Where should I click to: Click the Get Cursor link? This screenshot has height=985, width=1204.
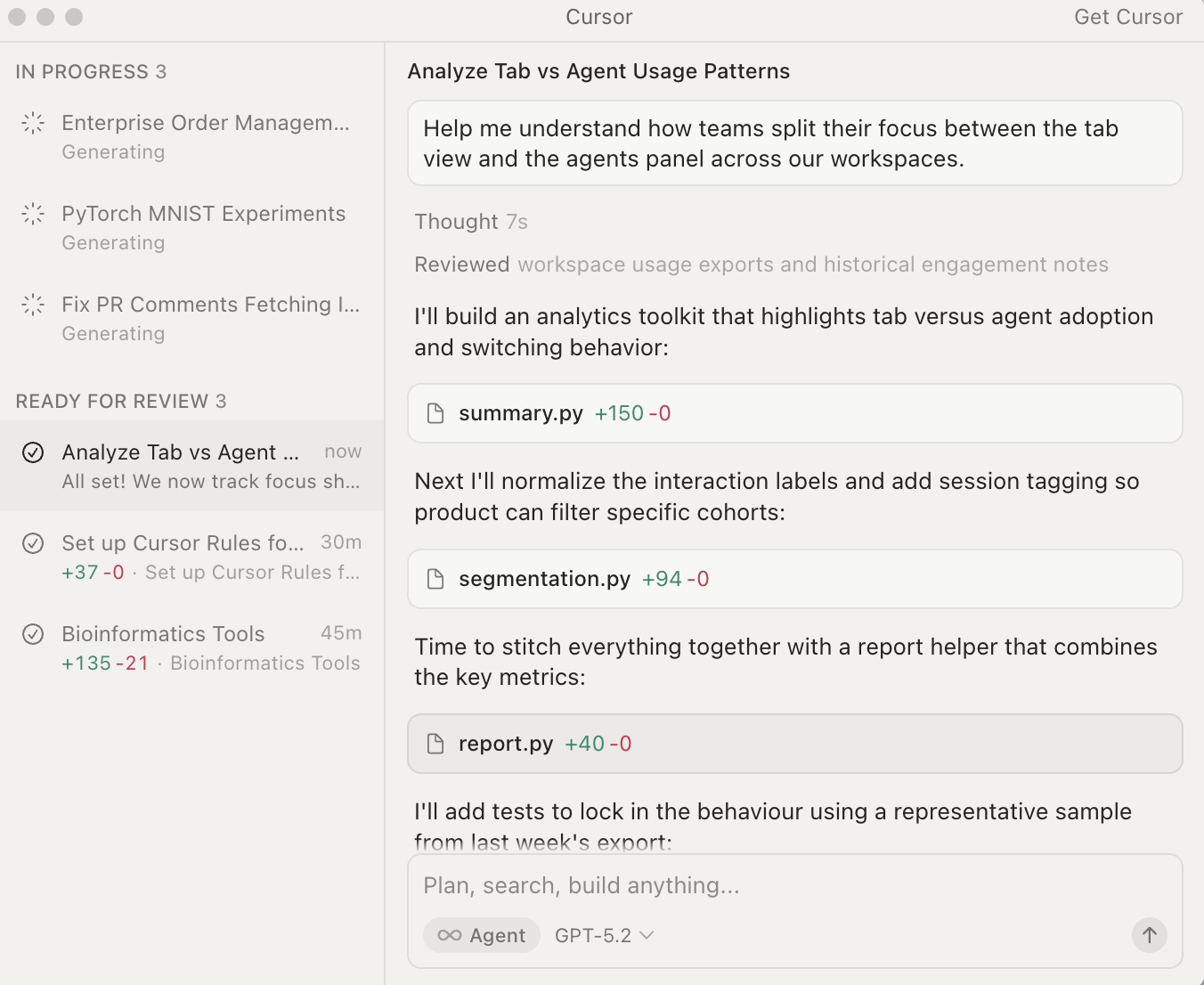[1127, 17]
